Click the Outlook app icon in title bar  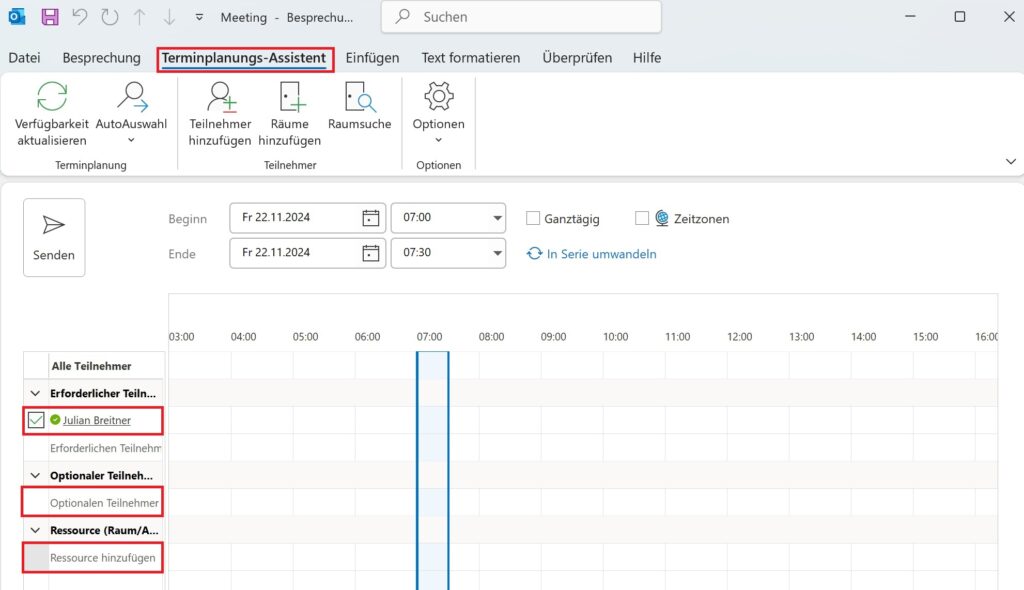tap(17, 17)
